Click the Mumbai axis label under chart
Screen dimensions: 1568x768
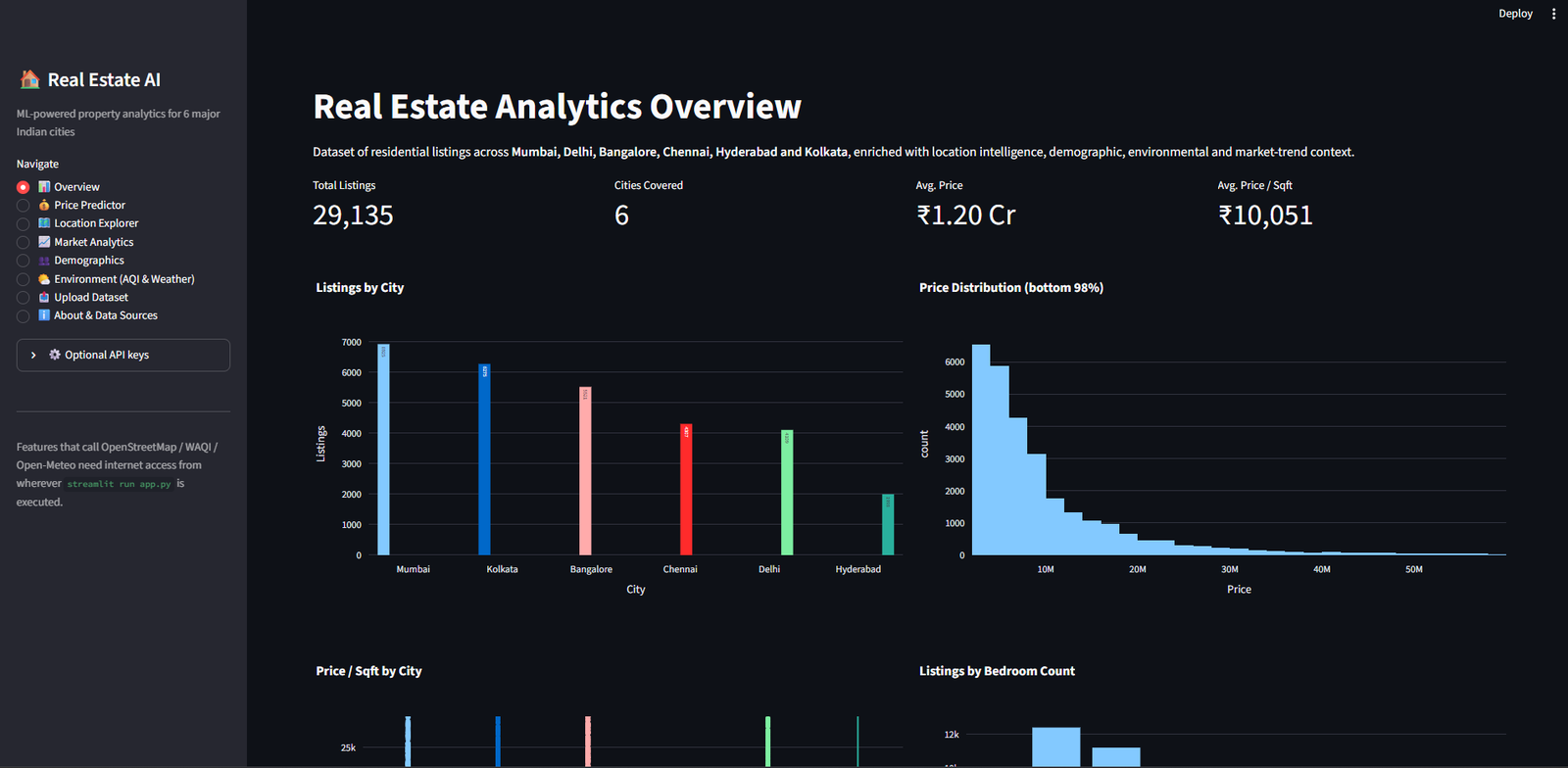click(413, 569)
